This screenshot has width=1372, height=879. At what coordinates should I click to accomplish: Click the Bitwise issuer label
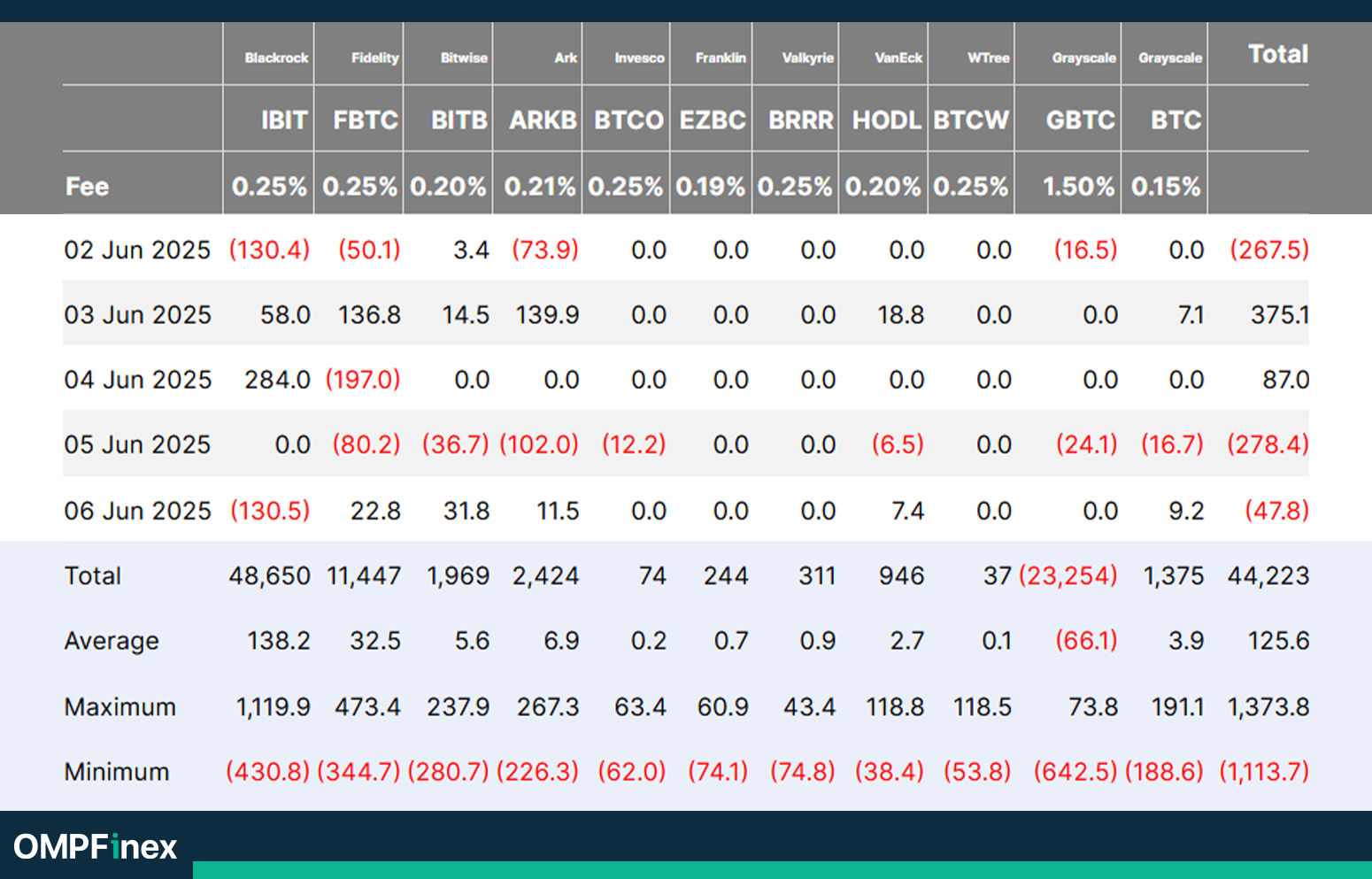coord(464,58)
